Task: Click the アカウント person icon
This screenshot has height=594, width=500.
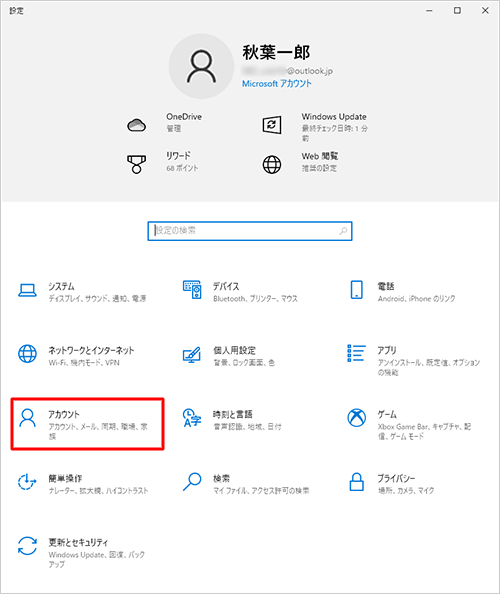Action: tap(27, 418)
